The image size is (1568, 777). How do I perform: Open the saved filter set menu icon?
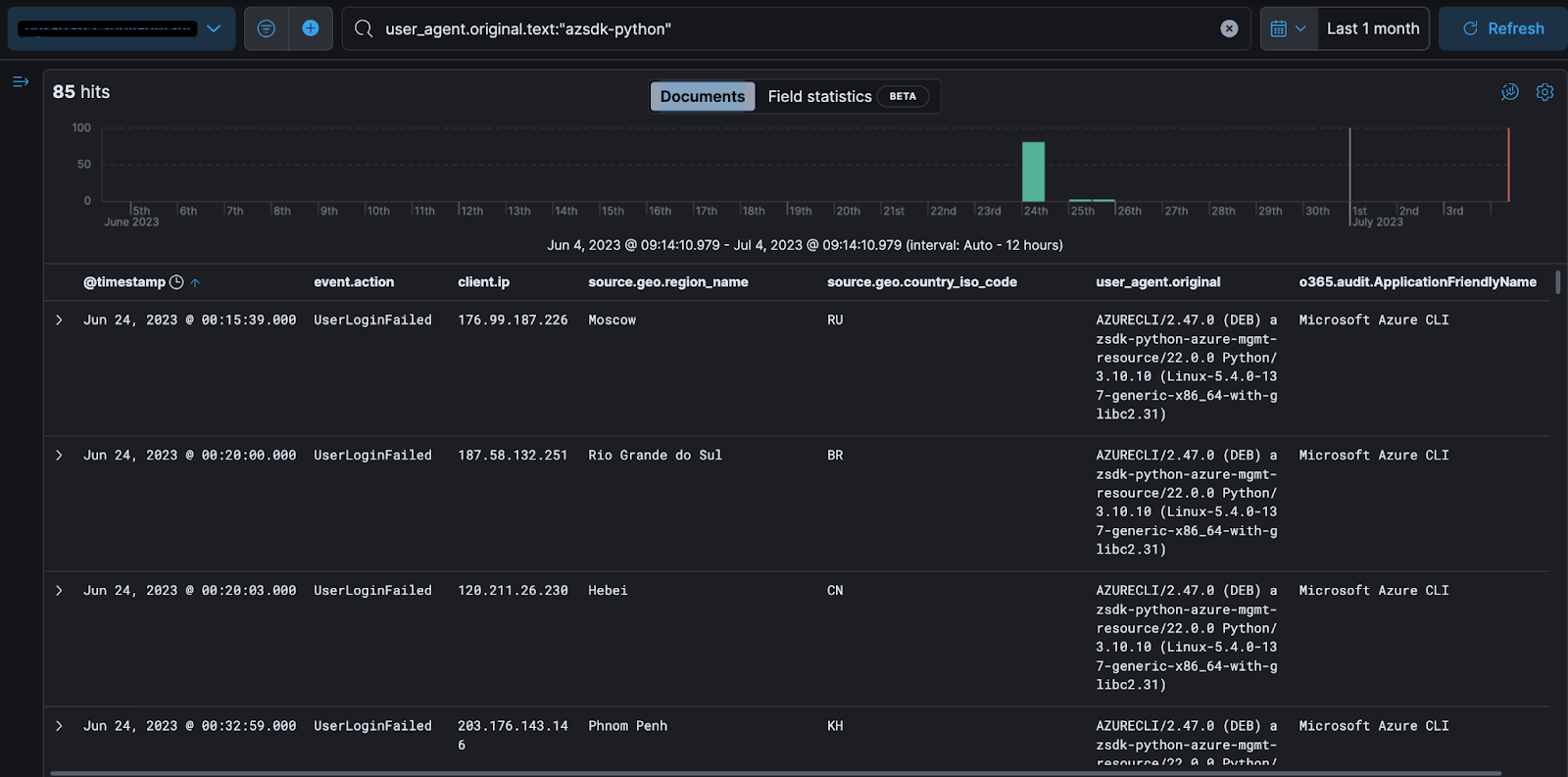pos(266,28)
